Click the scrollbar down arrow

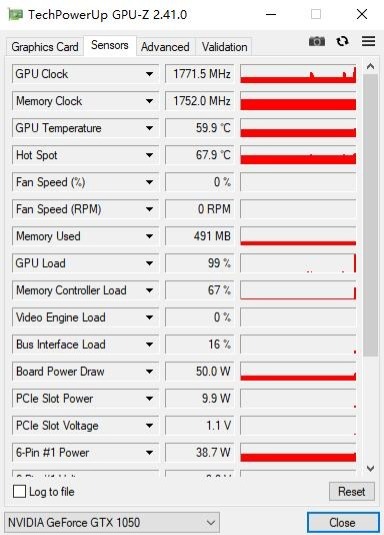pos(370,468)
